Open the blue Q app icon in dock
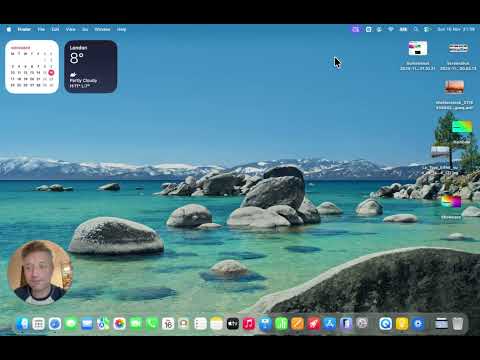The image size is (480, 360). click(386, 324)
